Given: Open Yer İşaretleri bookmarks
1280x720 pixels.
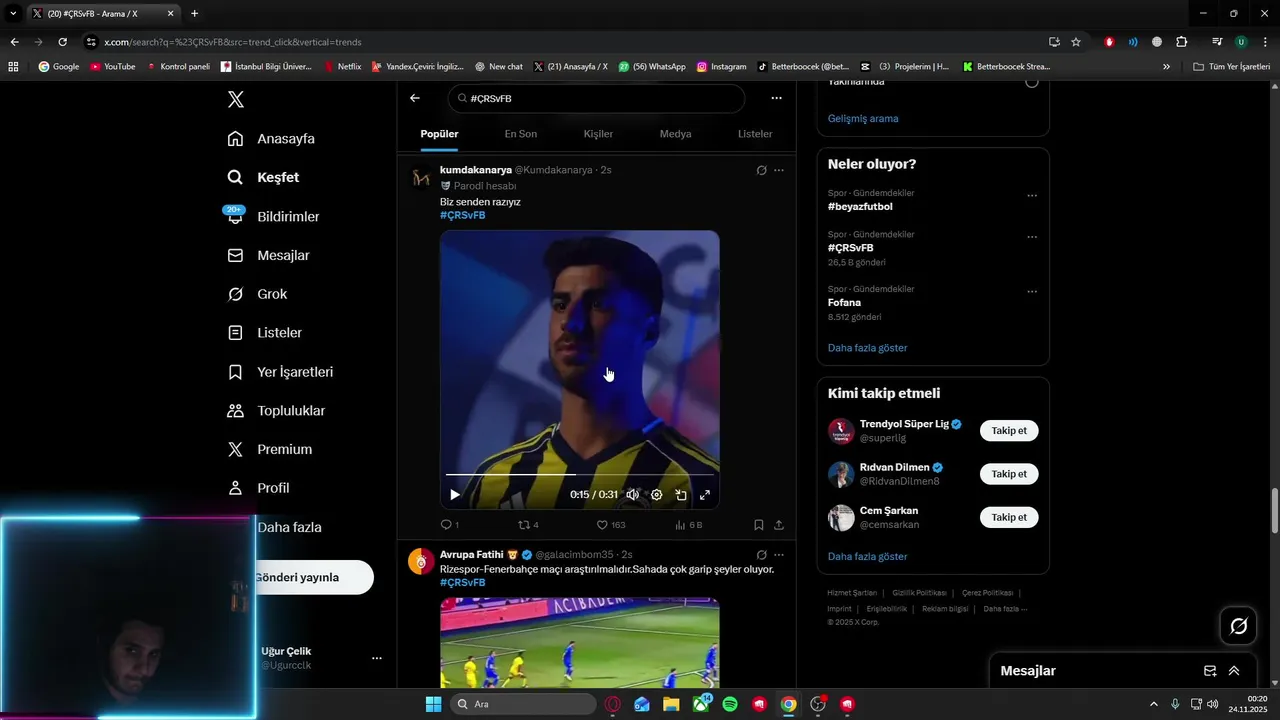Looking at the screenshot, I should (x=280, y=372).
